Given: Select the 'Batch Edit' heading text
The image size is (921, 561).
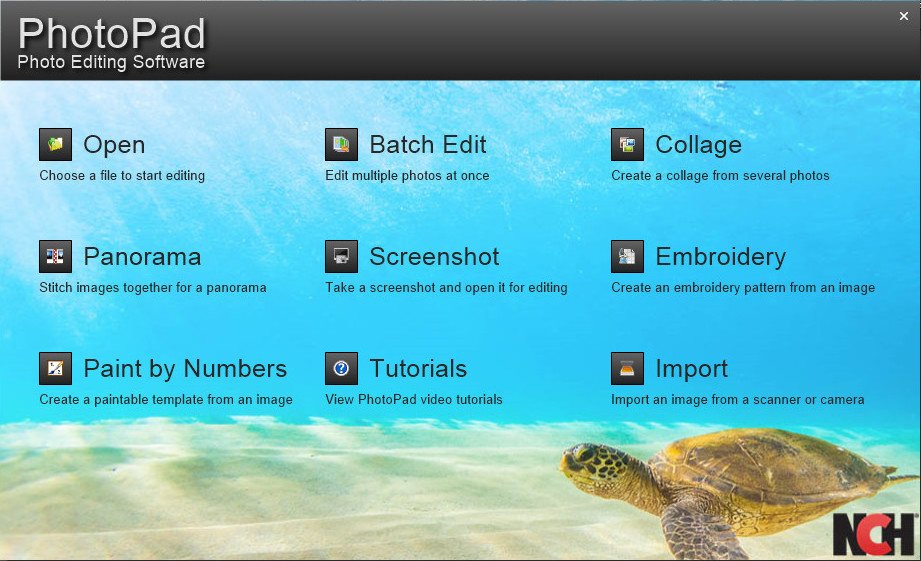Looking at the screenshot, I should [x=428, y=145].
